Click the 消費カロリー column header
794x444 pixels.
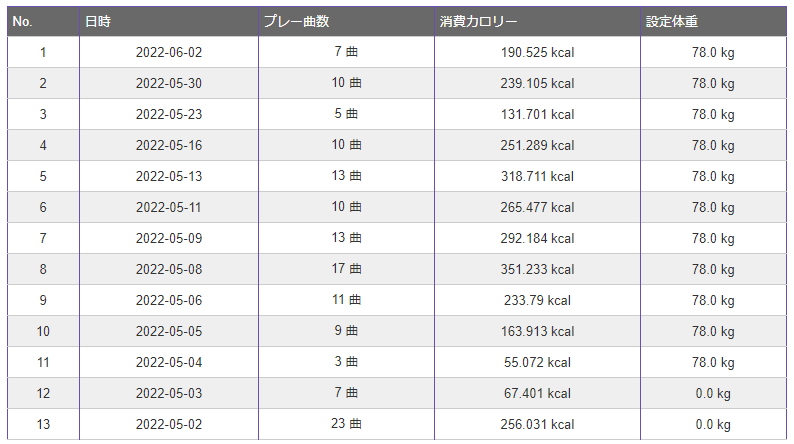[537, 21]
